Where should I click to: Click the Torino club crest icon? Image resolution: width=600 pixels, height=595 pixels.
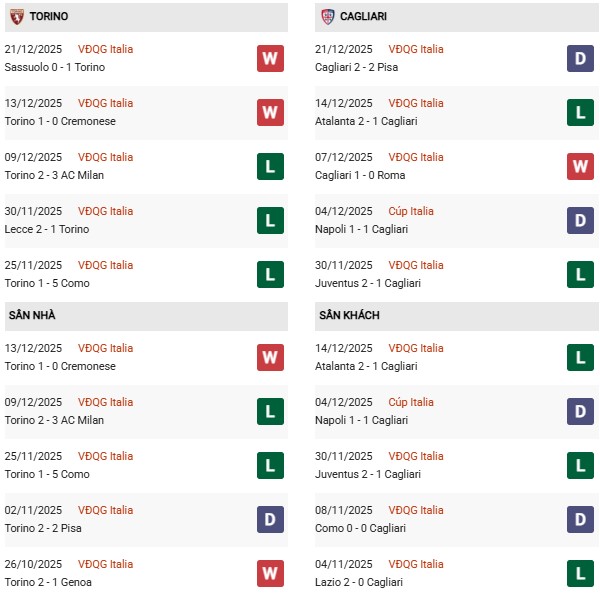(16, 17)
